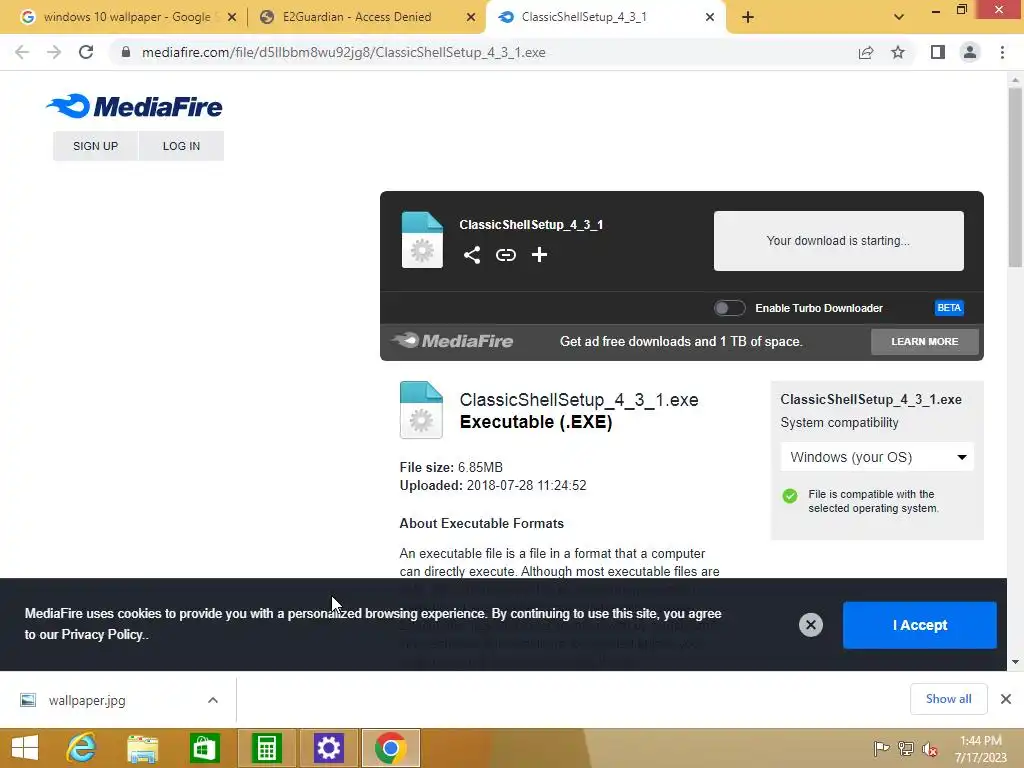
Task: Click the browser back arrow
Action: (22, 52)
